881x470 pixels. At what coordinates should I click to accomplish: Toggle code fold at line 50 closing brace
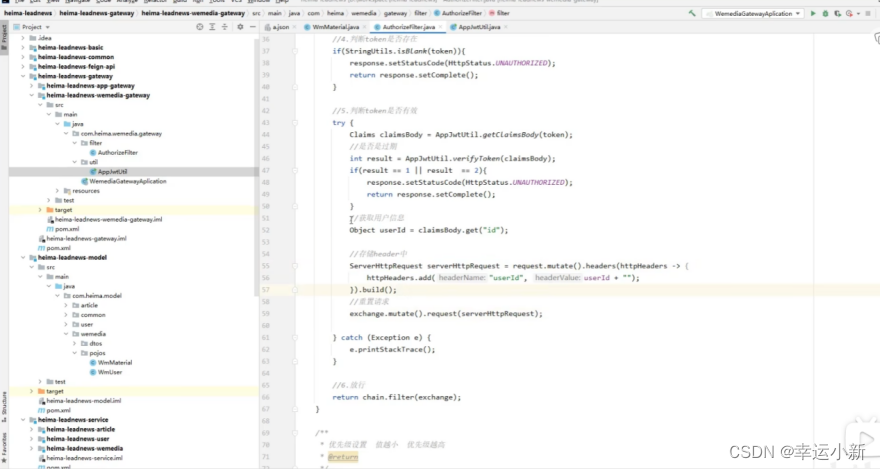click(x=295, y=206)
